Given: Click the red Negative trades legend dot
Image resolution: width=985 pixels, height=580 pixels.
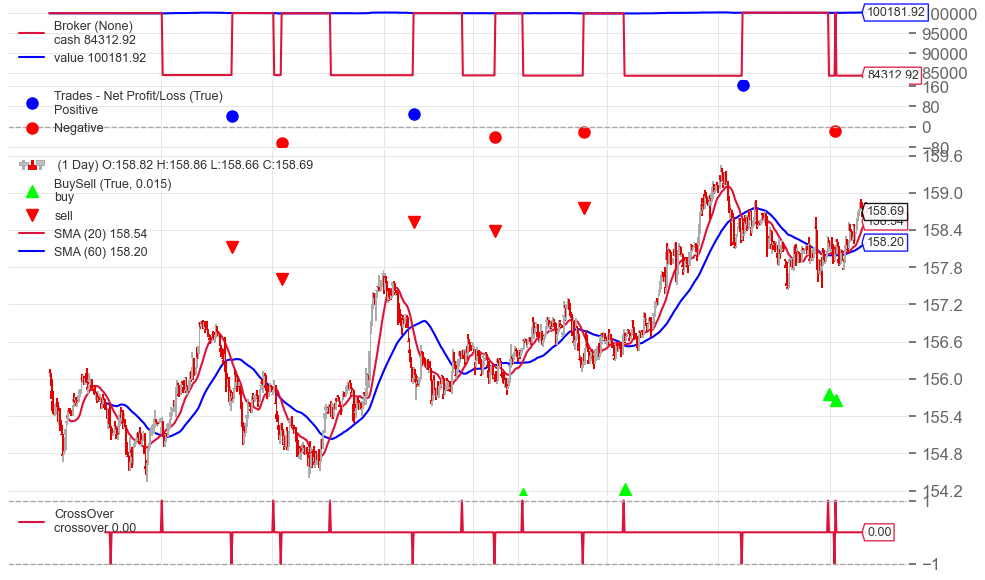Looking at the screenshot, I should click(x=32, y=128).
